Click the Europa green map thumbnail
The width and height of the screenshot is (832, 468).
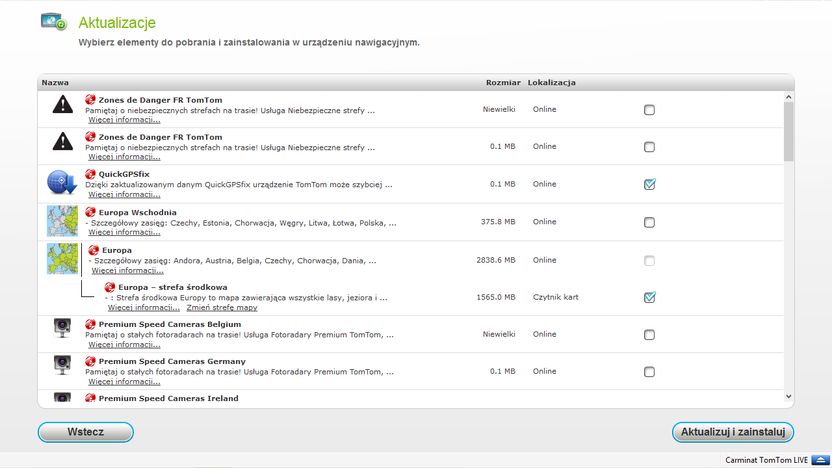62,258
